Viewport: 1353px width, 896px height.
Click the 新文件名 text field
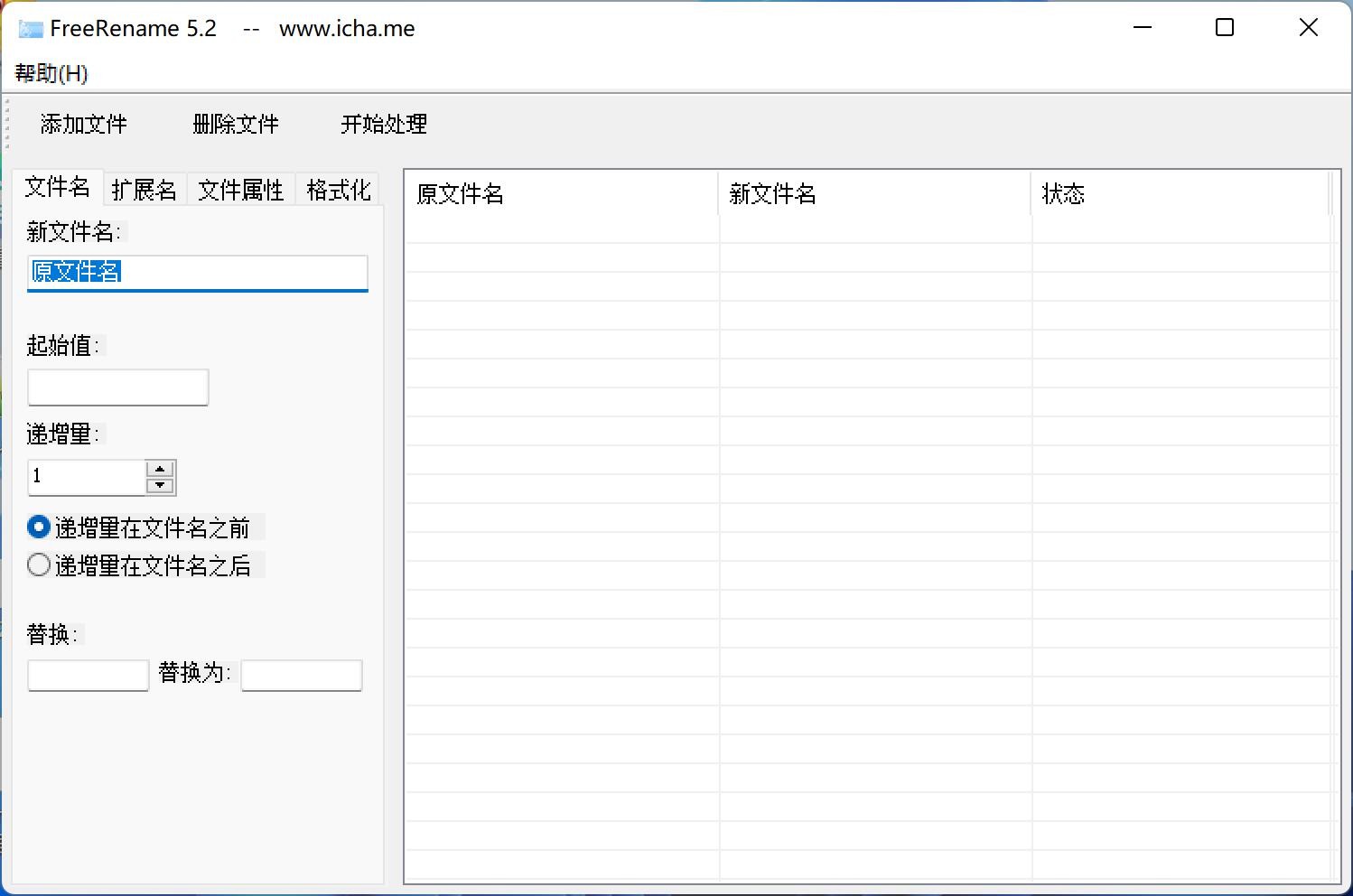197,273
